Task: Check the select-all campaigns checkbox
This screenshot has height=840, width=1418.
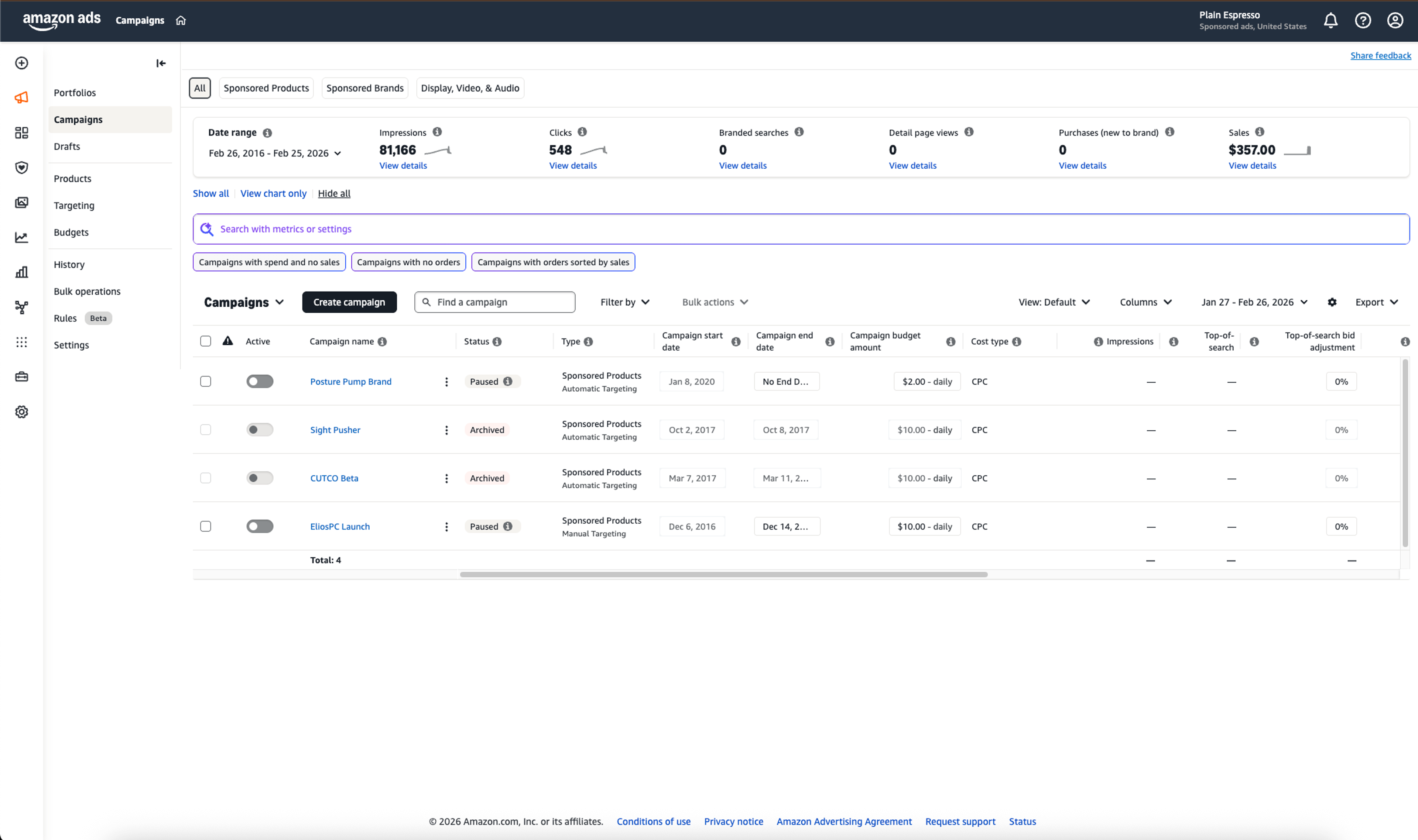Action: 206,341
